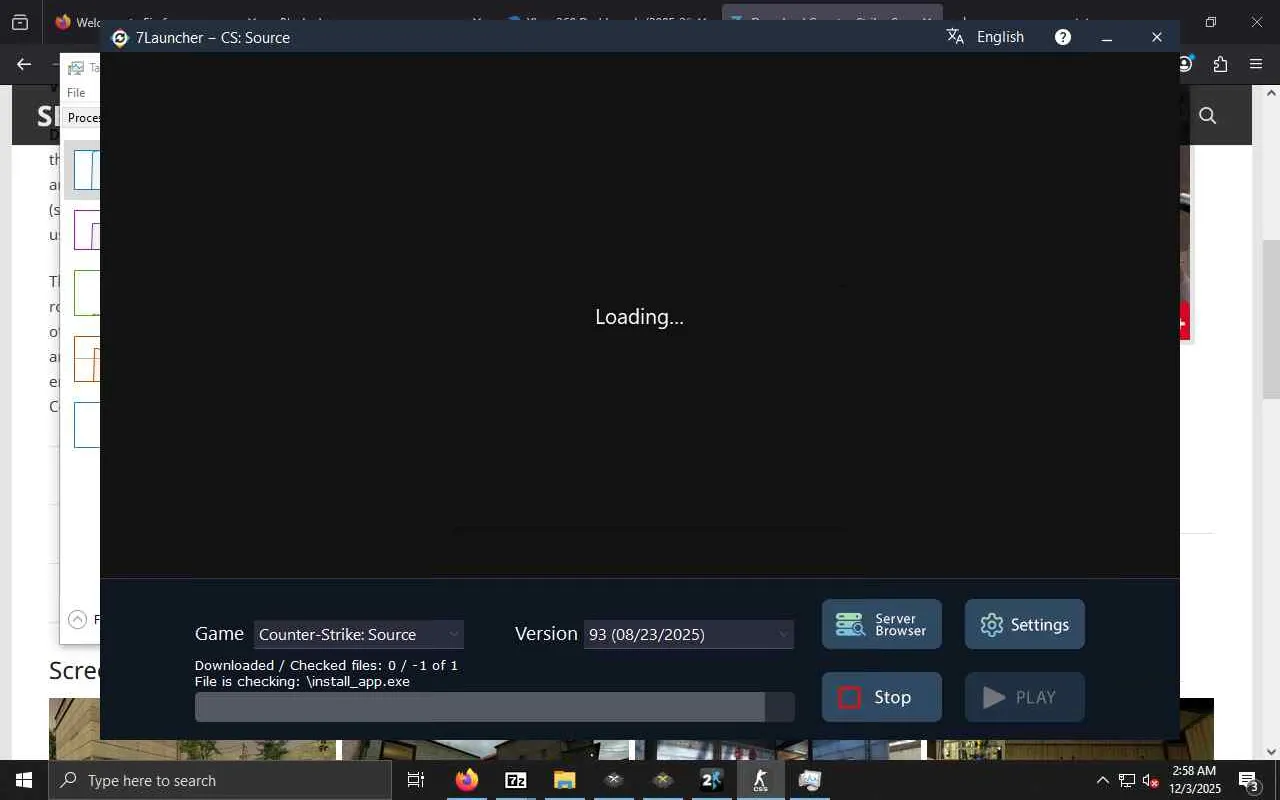Open Firefox from the taskbar
This screenshot has width=1280, height=800.
467,780
